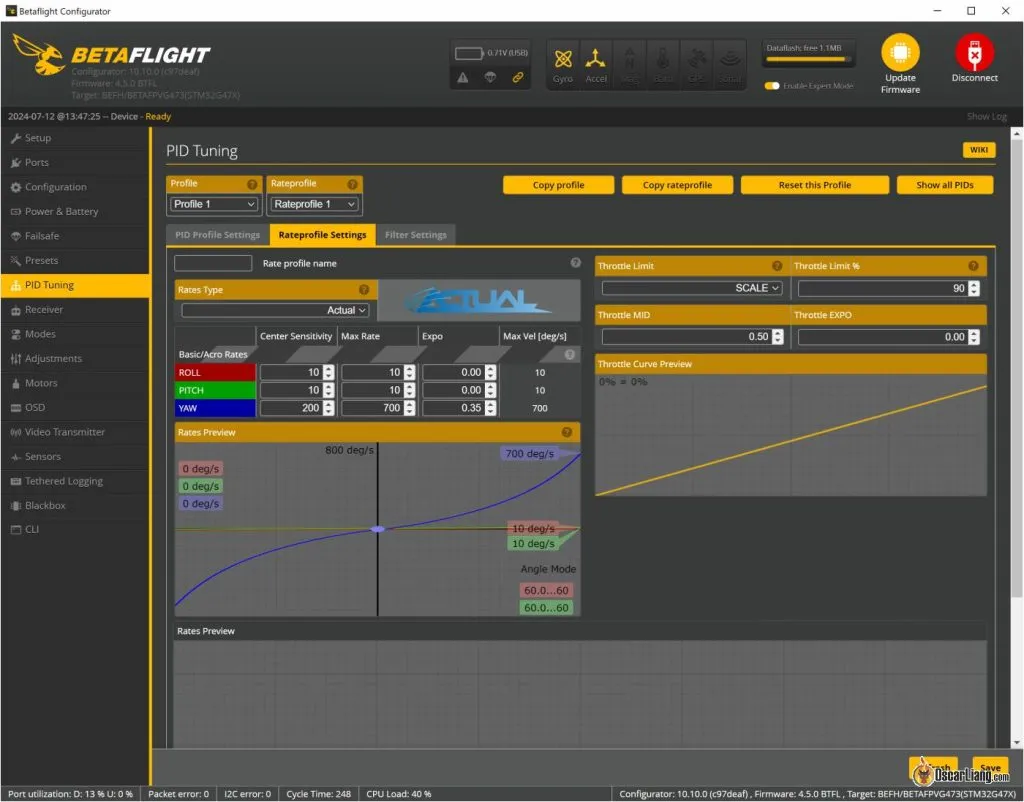Click the green PITCH color label
This screenshot has width=1024, height=802.
click(215, 390)
